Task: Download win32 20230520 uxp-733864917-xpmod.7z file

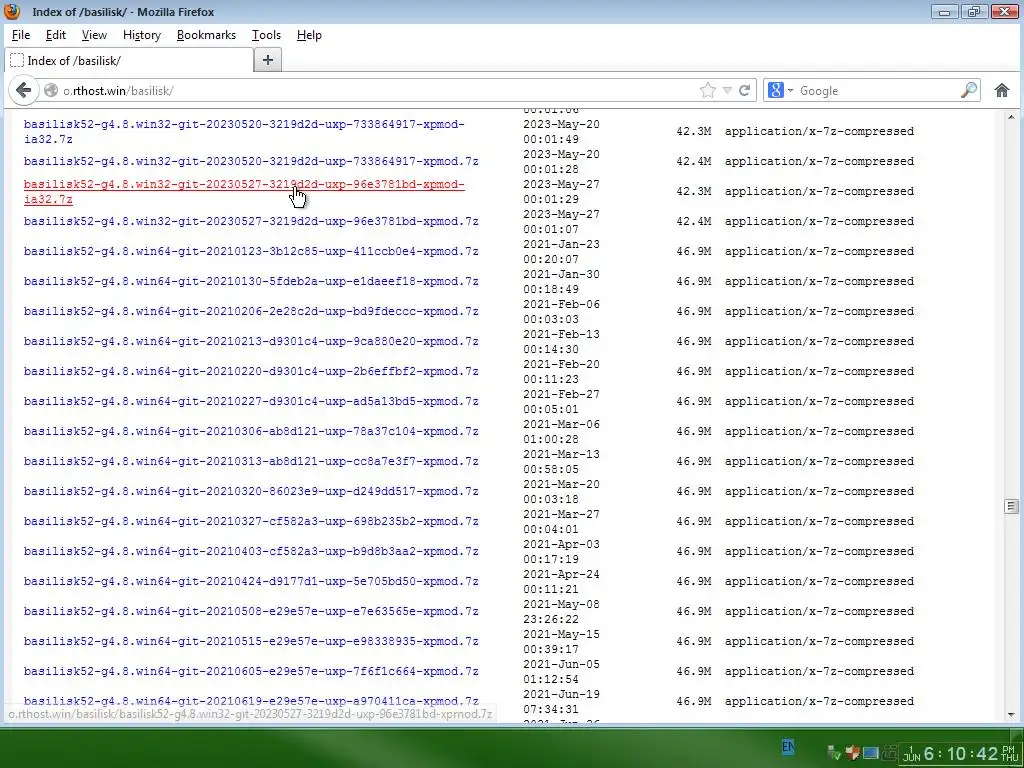Action: tap(251, 161)
